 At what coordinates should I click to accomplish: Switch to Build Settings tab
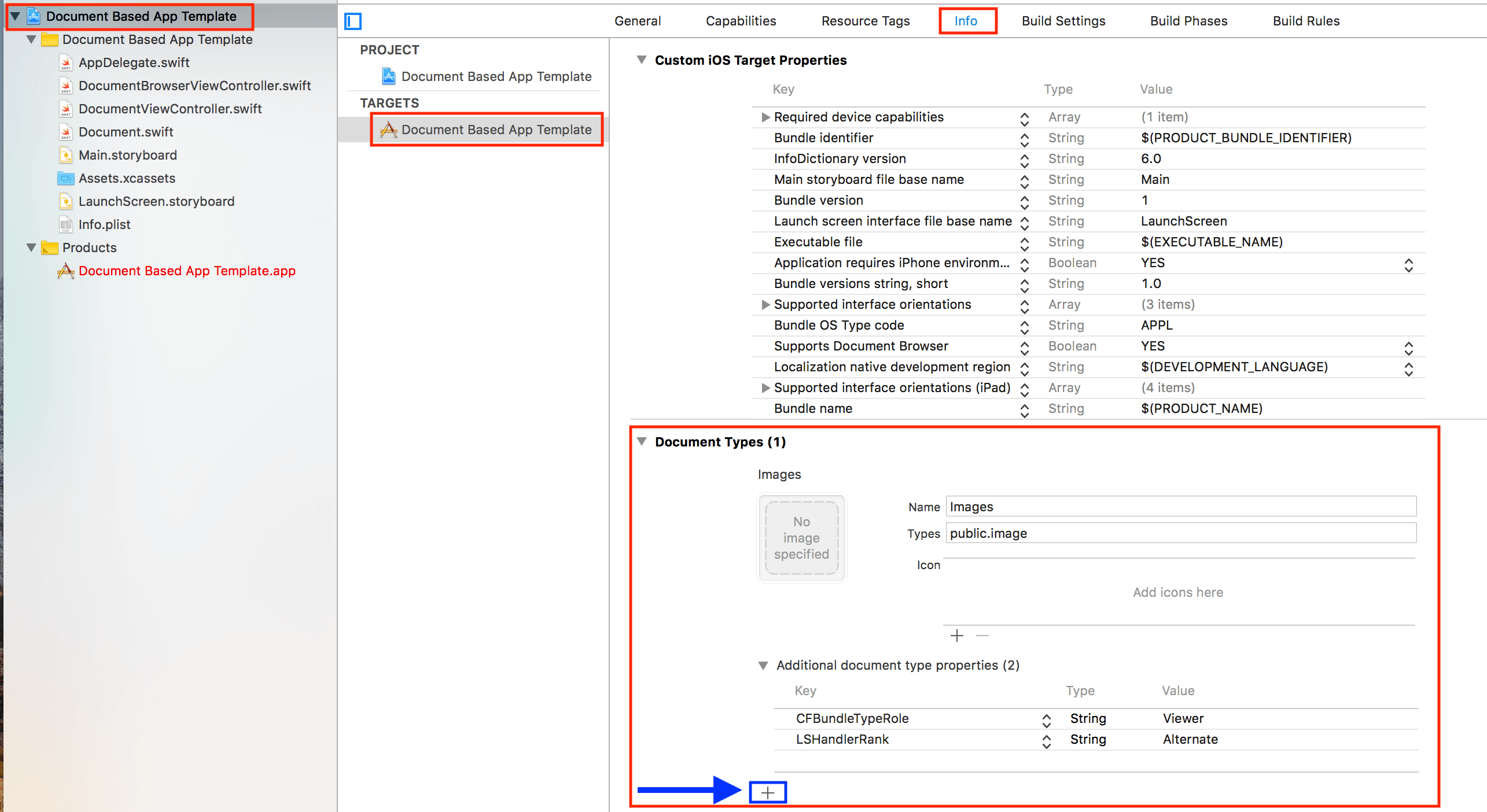[x=1063, y=21]
